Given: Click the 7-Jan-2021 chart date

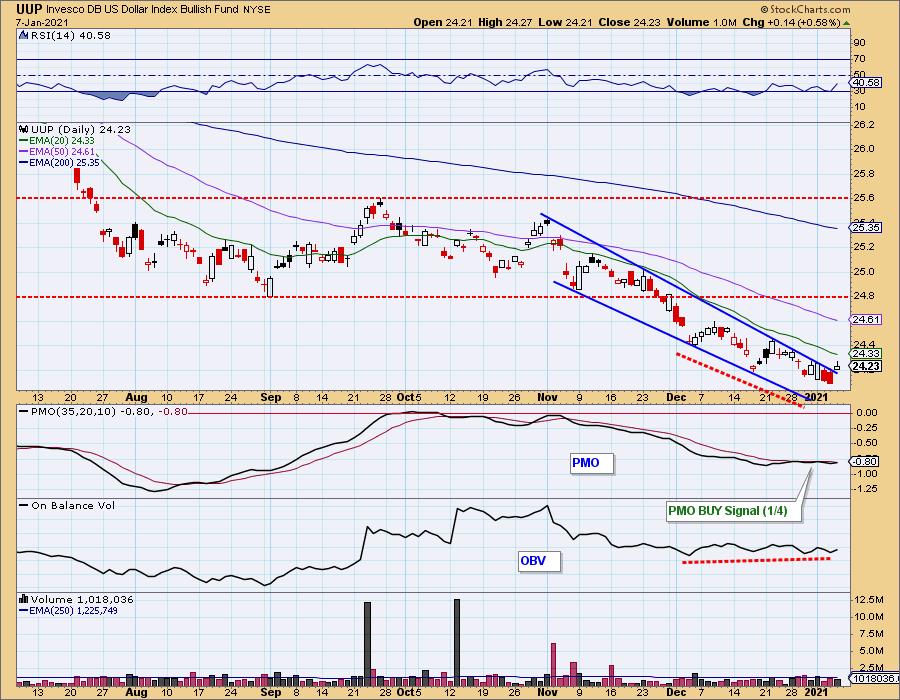Looking at the screenshot, I should click(x=42, y=22).
